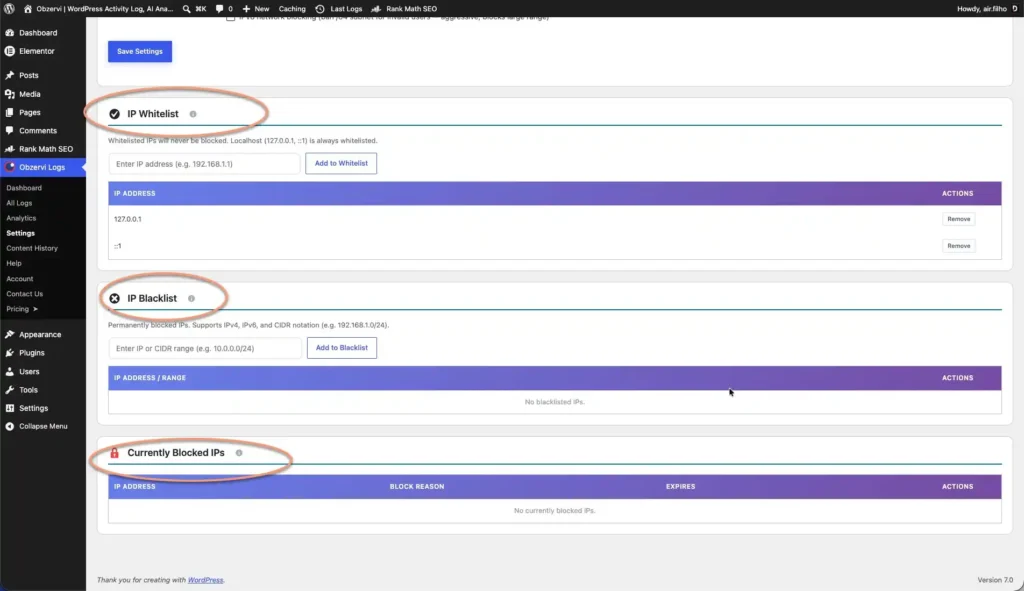Open the comments bubble icon in admin bar
Viewport: 1024px width, 591px height.
coord(219,8)
